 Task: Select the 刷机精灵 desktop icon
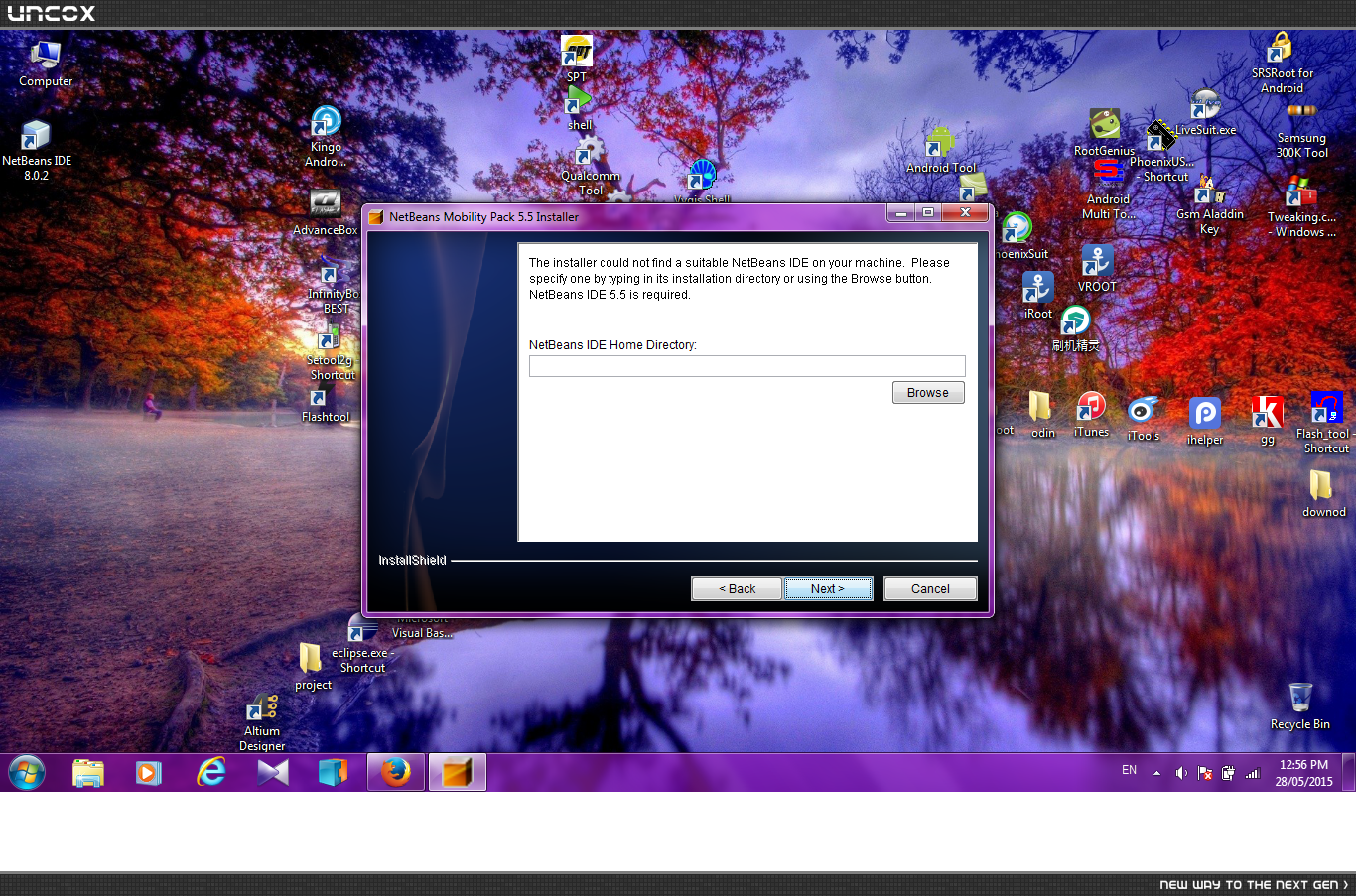[1076, 329]
